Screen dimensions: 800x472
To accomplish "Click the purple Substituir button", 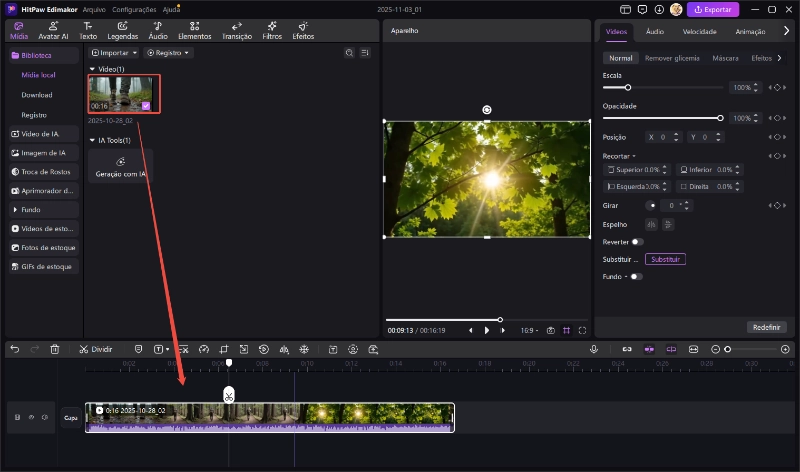I will 665,259.
